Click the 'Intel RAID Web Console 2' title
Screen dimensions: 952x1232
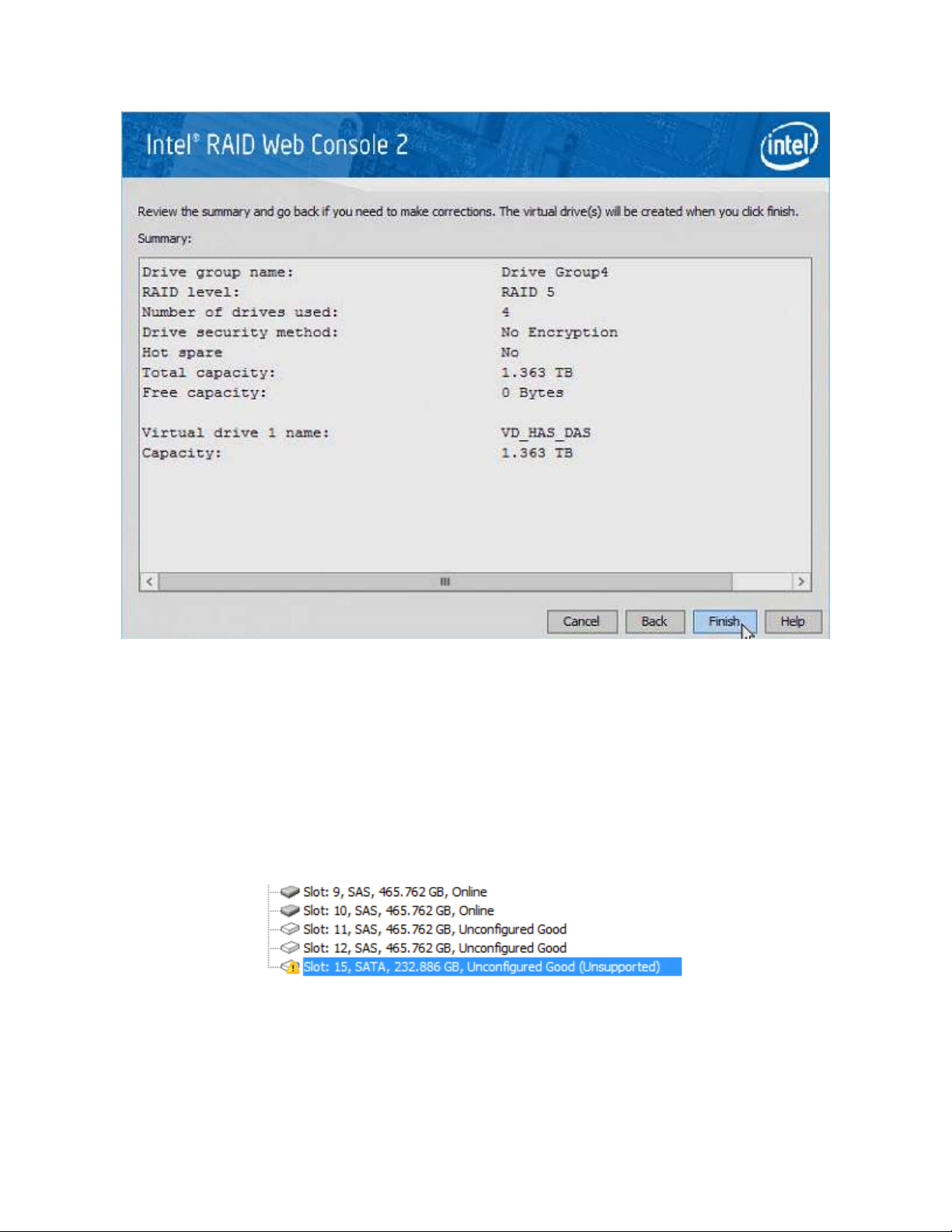pyautogui.click(x=277, y=145)
